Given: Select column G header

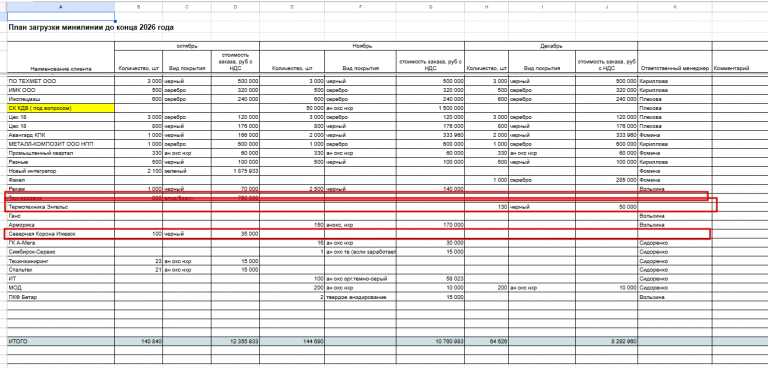Looking at the screenshot, I should point(431,7).
